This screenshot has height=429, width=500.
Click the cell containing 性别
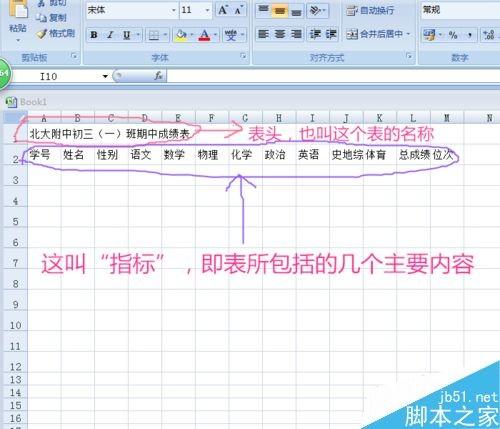(111, 155)
